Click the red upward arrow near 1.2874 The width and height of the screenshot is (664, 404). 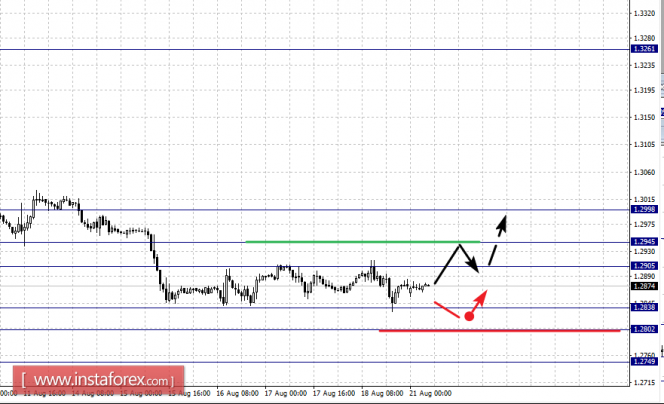pos(479,301)
